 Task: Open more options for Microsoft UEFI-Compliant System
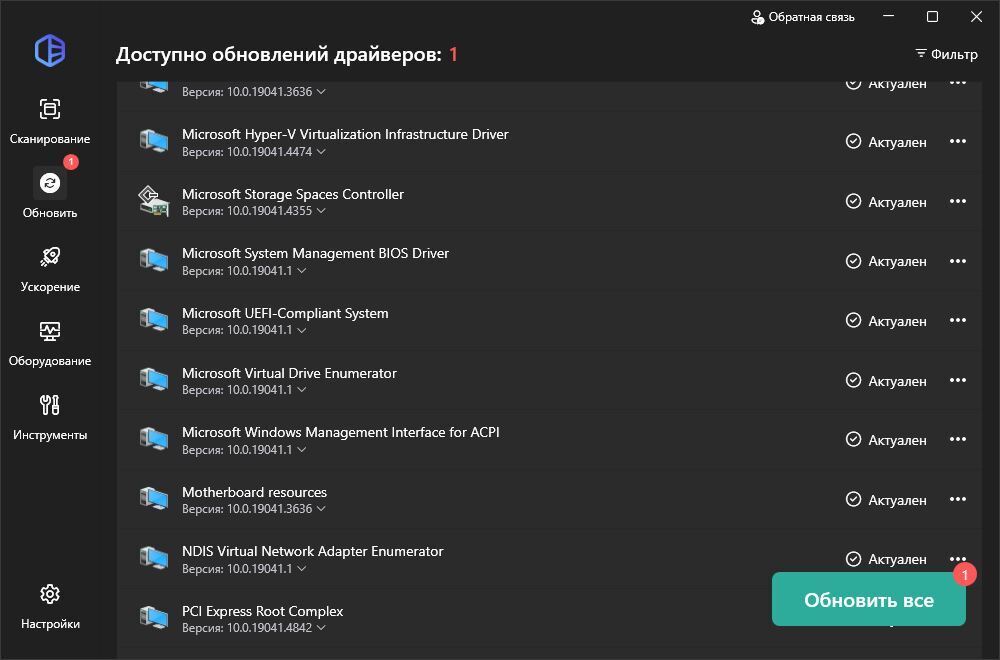(957, 321)
